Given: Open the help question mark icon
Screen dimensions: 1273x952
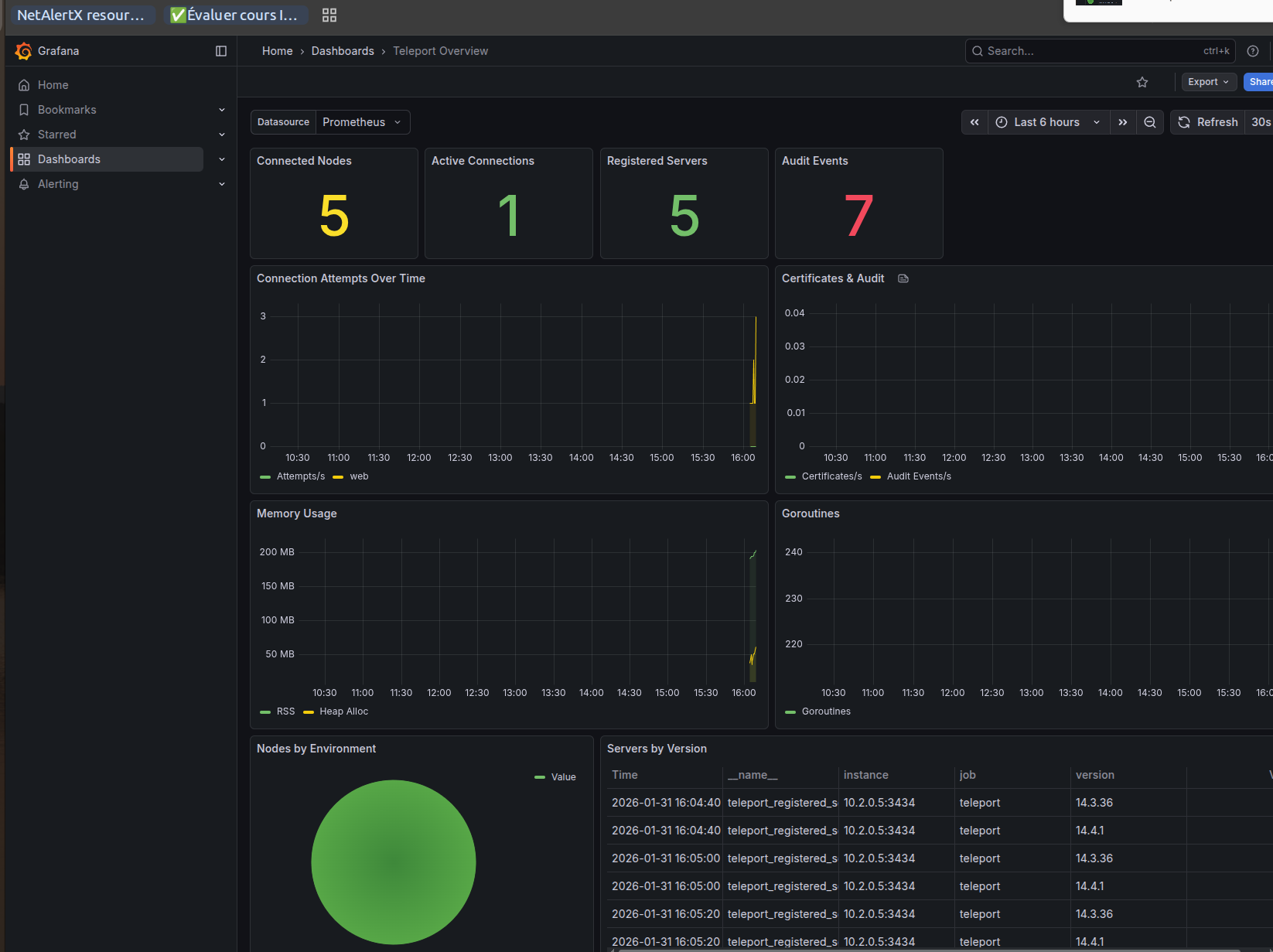Looking at the screenshot, I should pyautogui.click(x=1253, y=51).
